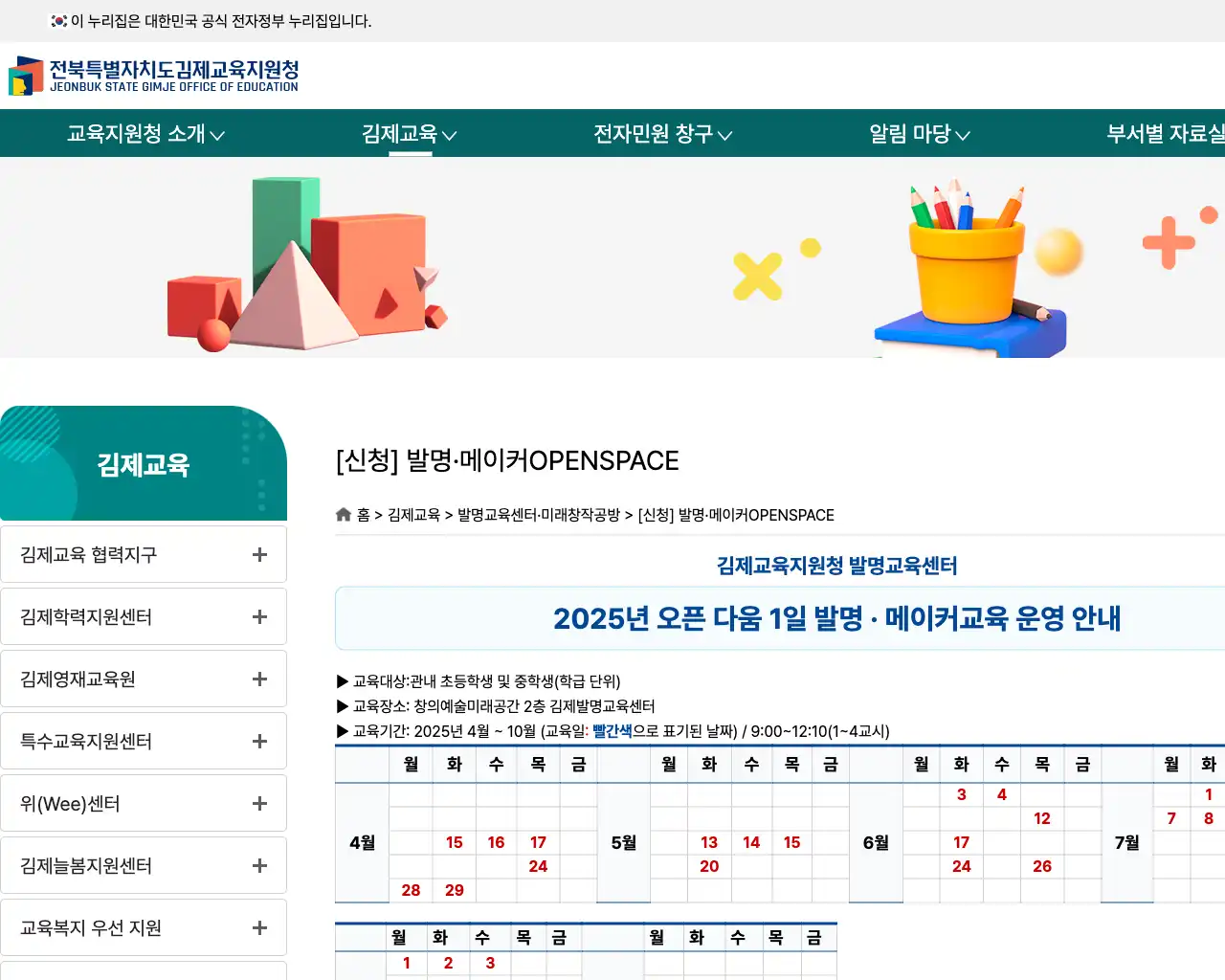Click date 12 in the June calendar
This screenshot has height=980, width=1225.
[x=1042, y=818]
